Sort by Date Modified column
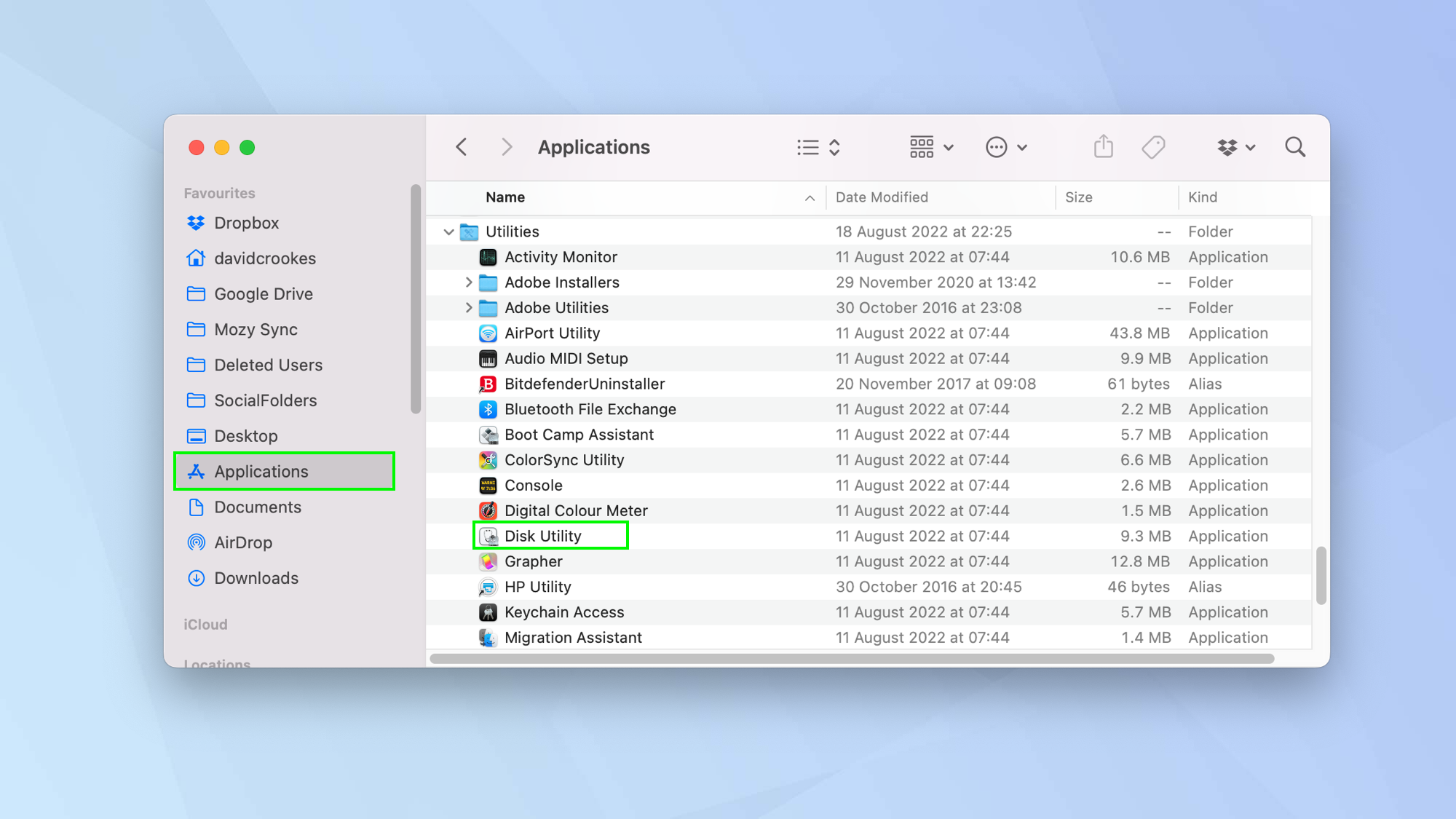 [881, 196]
